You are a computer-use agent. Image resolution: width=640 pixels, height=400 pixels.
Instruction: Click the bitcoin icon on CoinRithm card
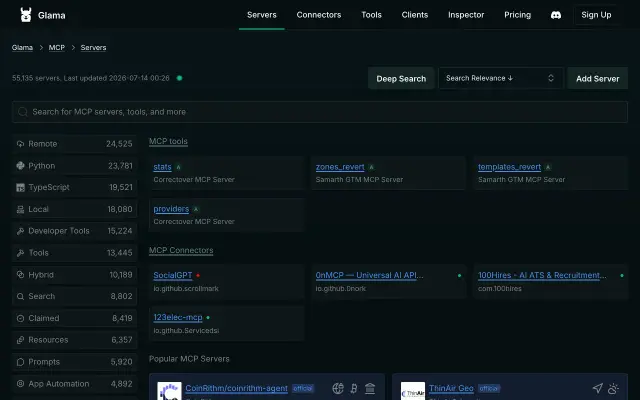click(354, 388)
